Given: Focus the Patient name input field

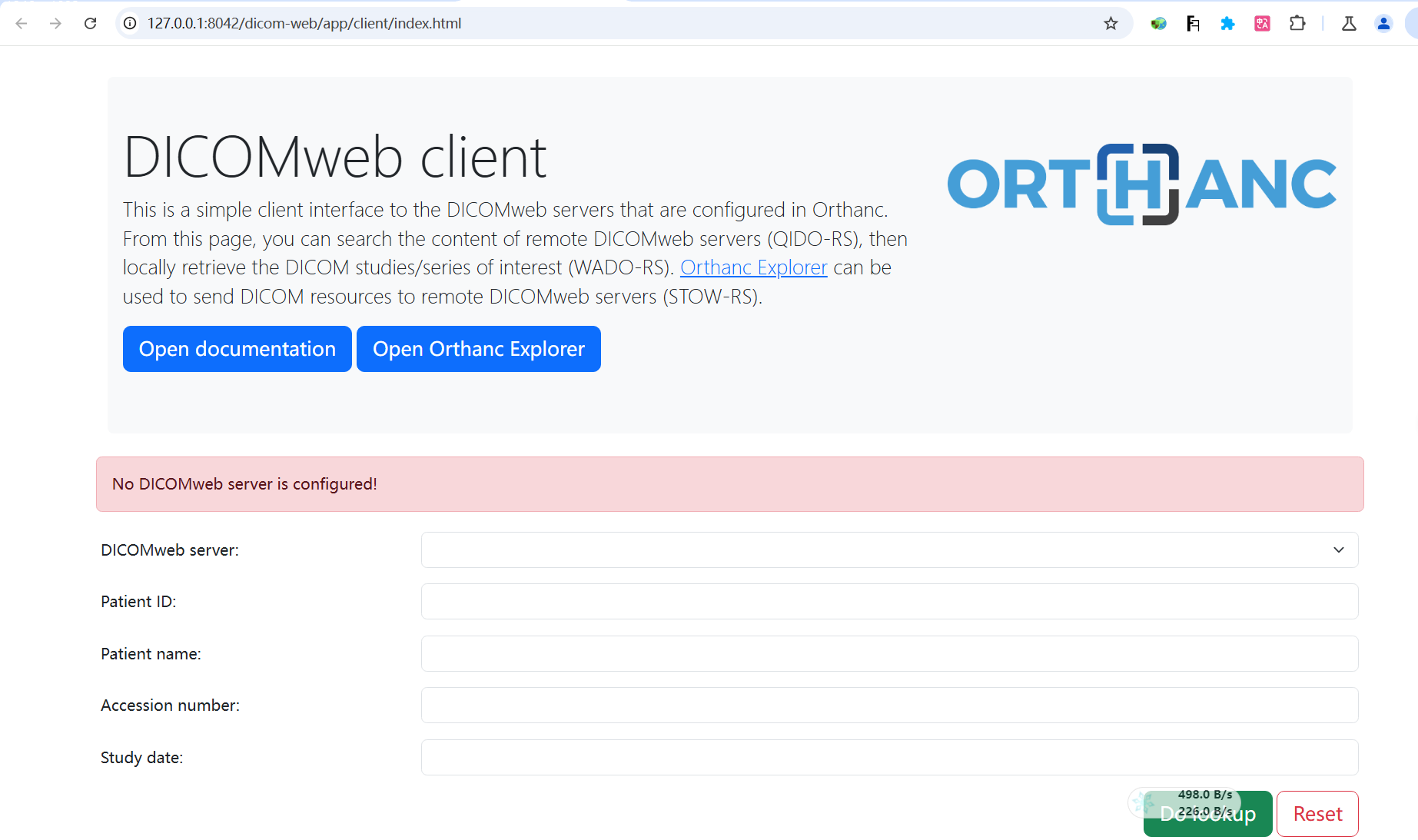Looking at the screenshot, I should click(x=889, y=653).
